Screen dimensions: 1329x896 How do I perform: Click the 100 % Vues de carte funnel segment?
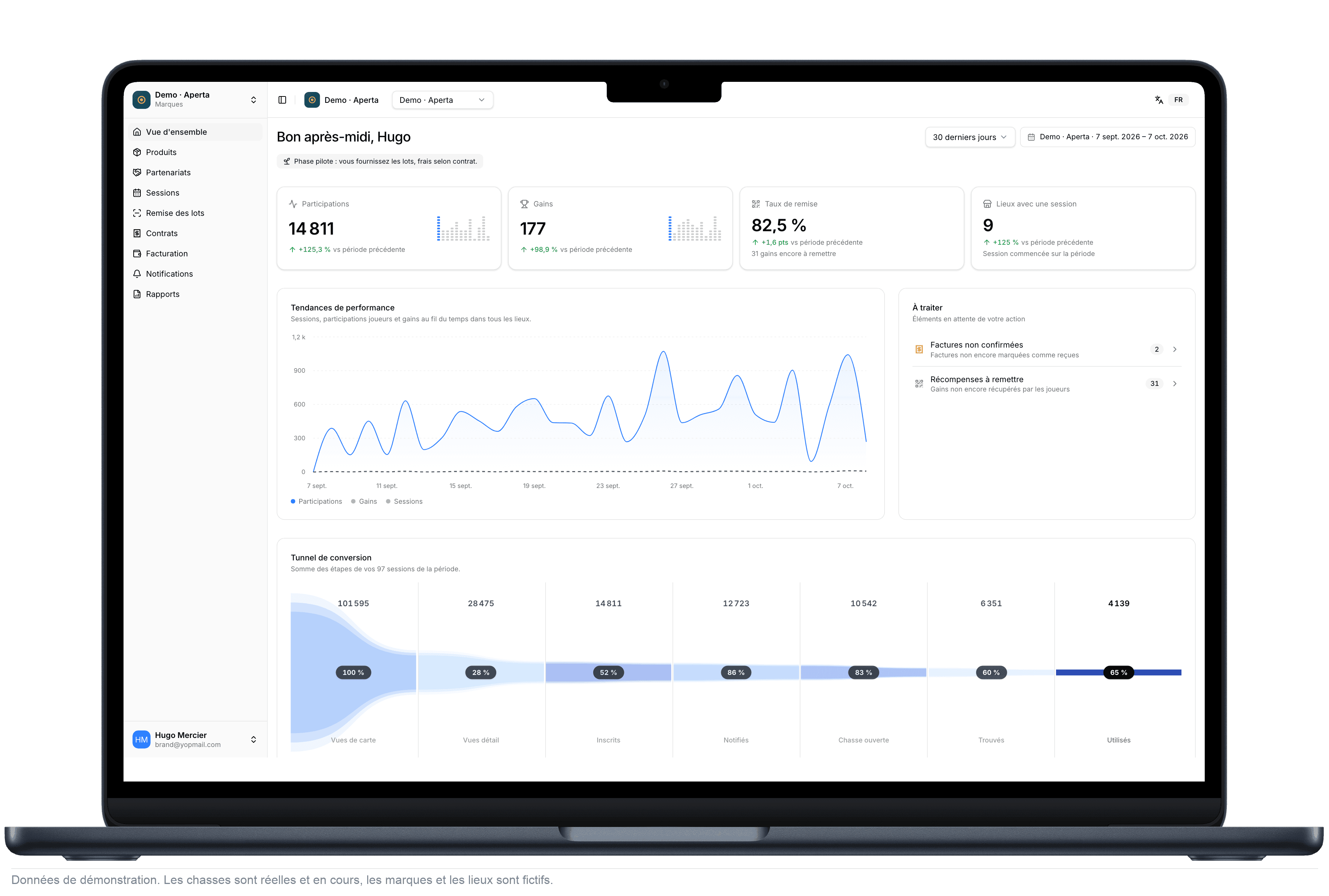pyautogui.click(x=353, y=672)
